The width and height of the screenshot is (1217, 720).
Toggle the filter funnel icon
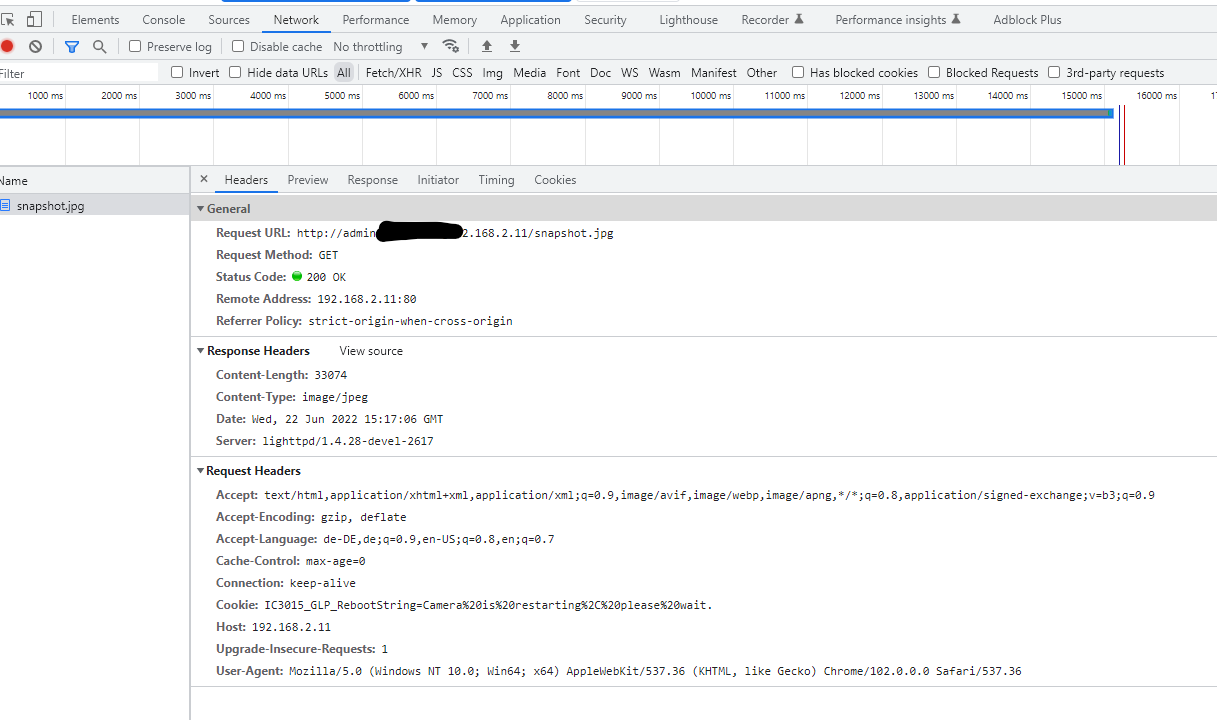(72, 46)
